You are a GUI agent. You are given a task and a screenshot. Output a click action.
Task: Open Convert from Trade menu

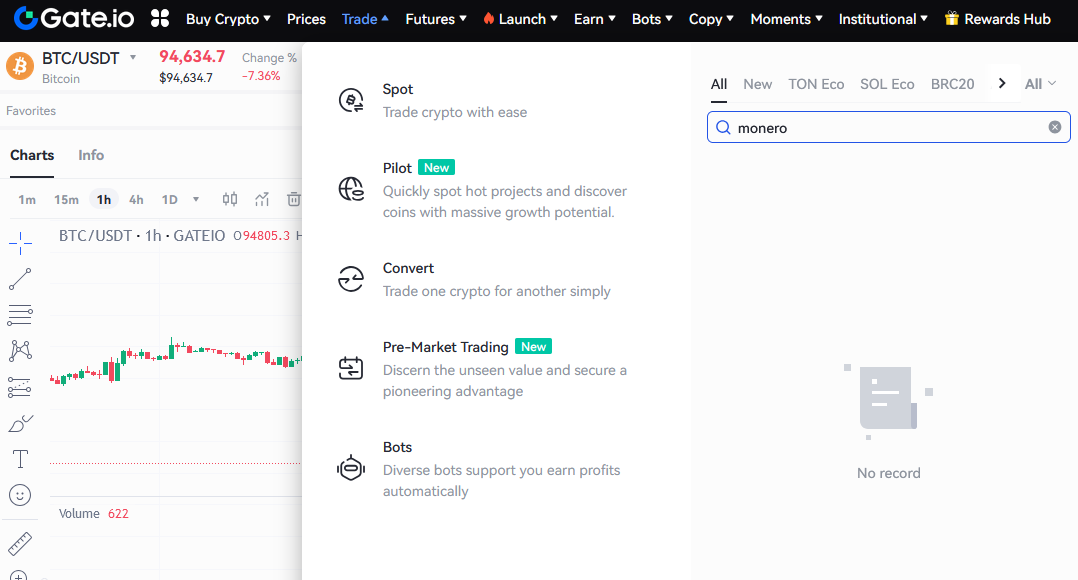pyautogui.click(x=408, y=268)
